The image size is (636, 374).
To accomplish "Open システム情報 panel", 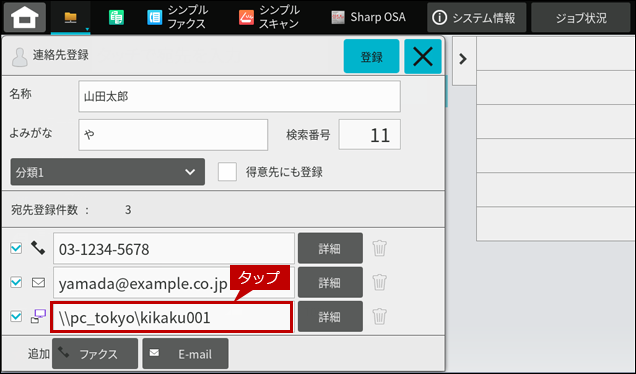I will point(477,17).
